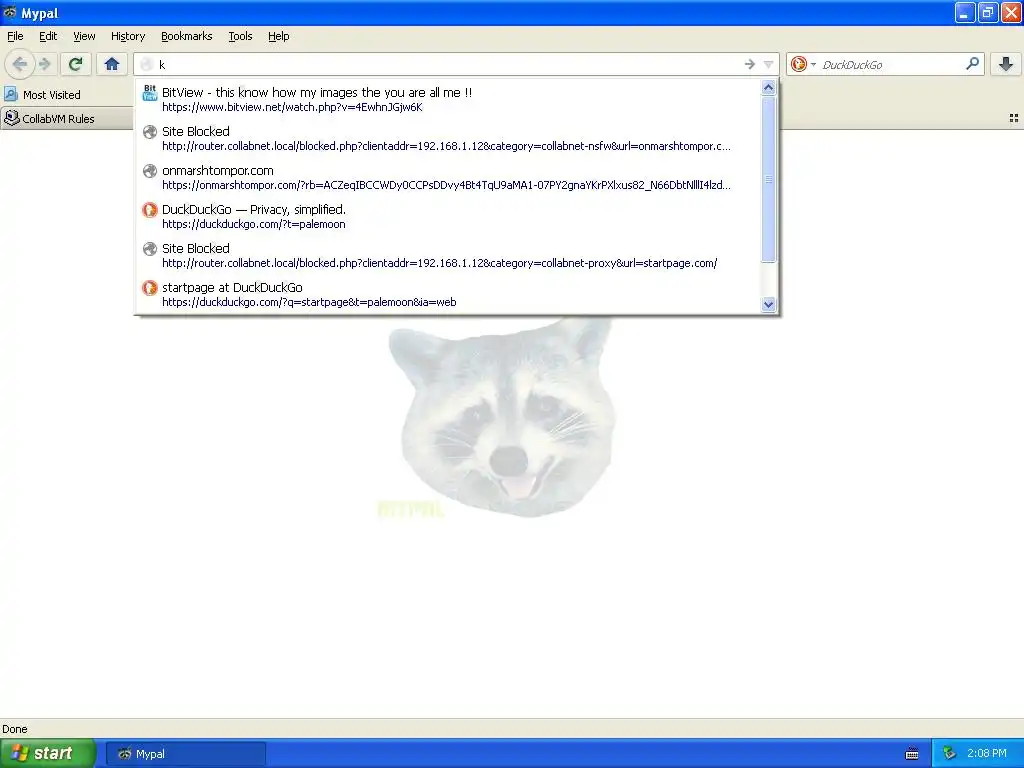Select the BitView suggestion entry

tap(448, 99)
